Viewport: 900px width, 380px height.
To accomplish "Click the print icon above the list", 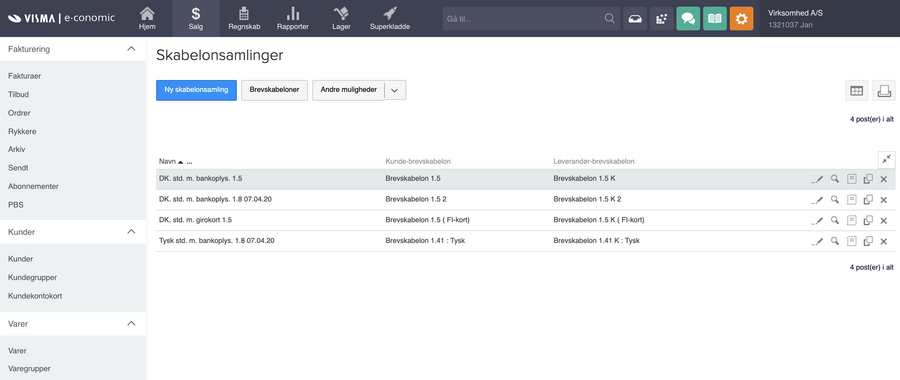I will (x=884, y=91).
